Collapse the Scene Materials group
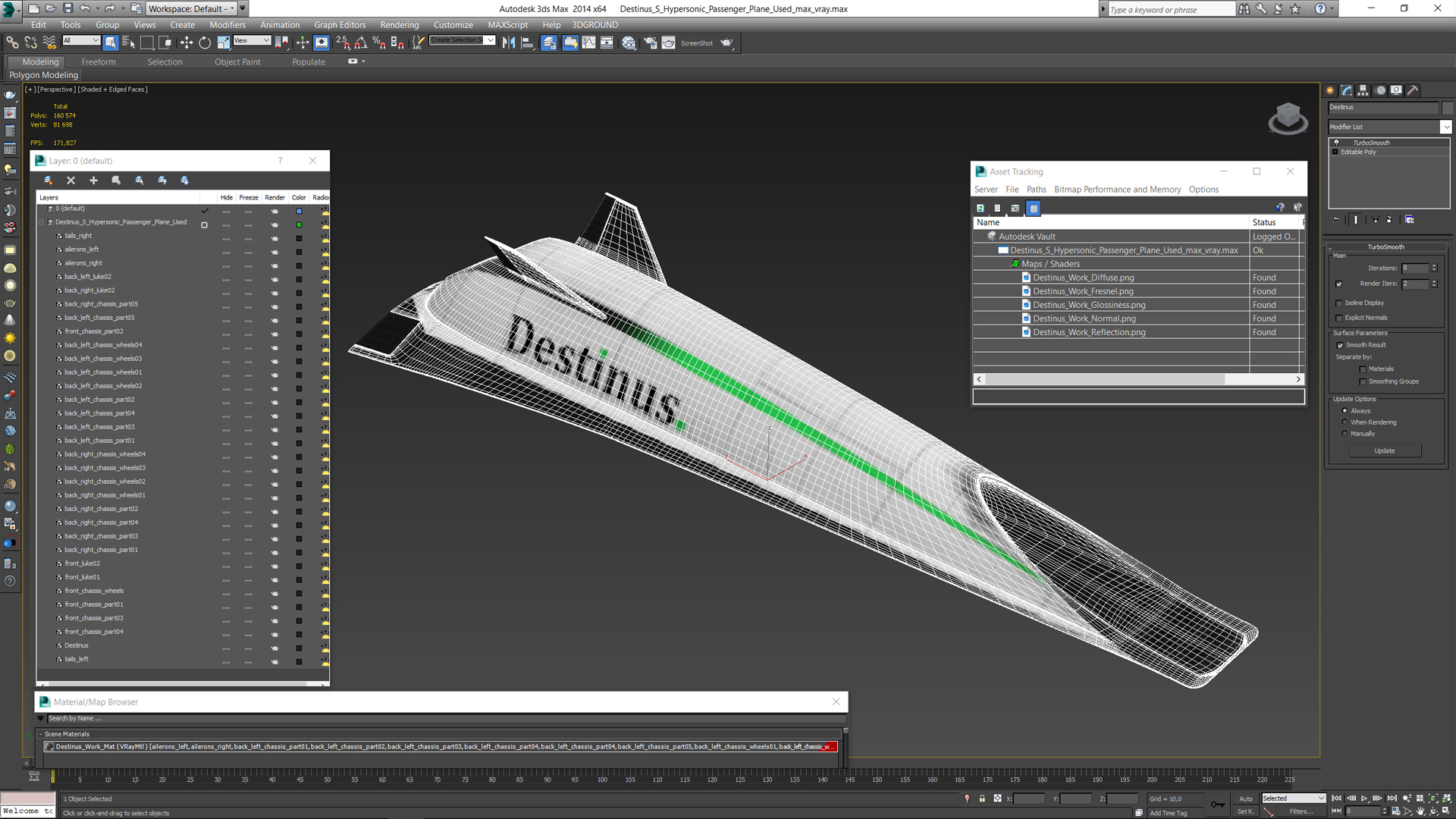The height and width of the screenshot is (819, 1456). pos(41,734)
